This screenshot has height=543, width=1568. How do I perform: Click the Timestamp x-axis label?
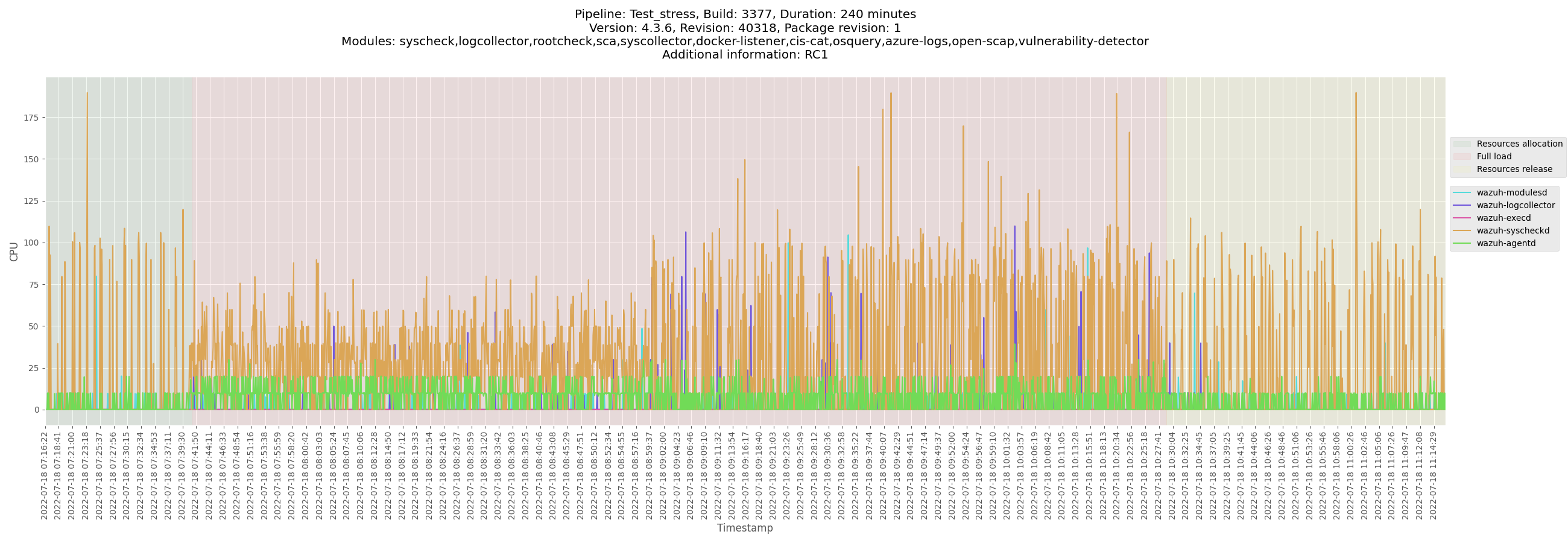[x=744, y=528]
